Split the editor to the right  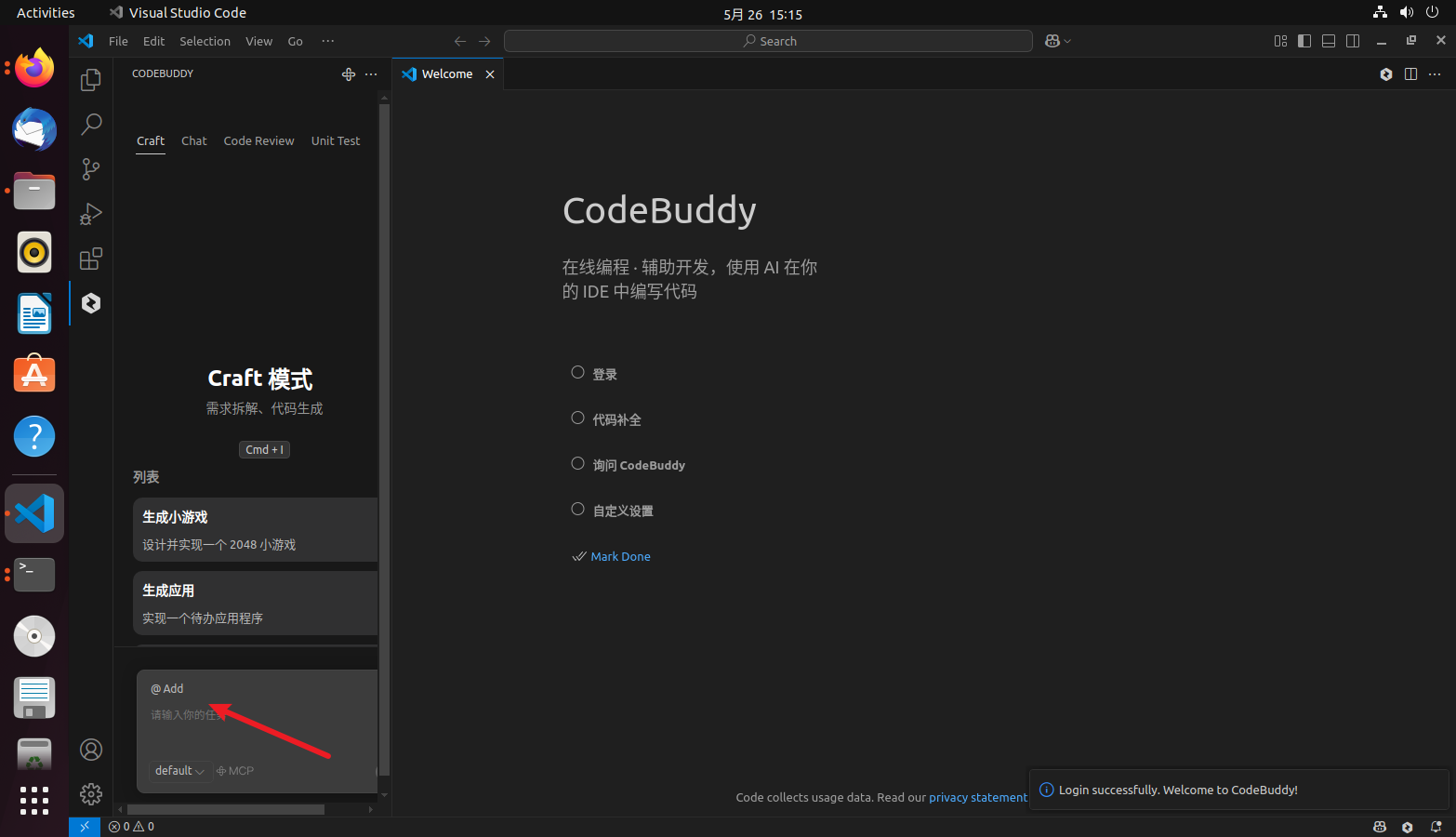click(1410, 74)
